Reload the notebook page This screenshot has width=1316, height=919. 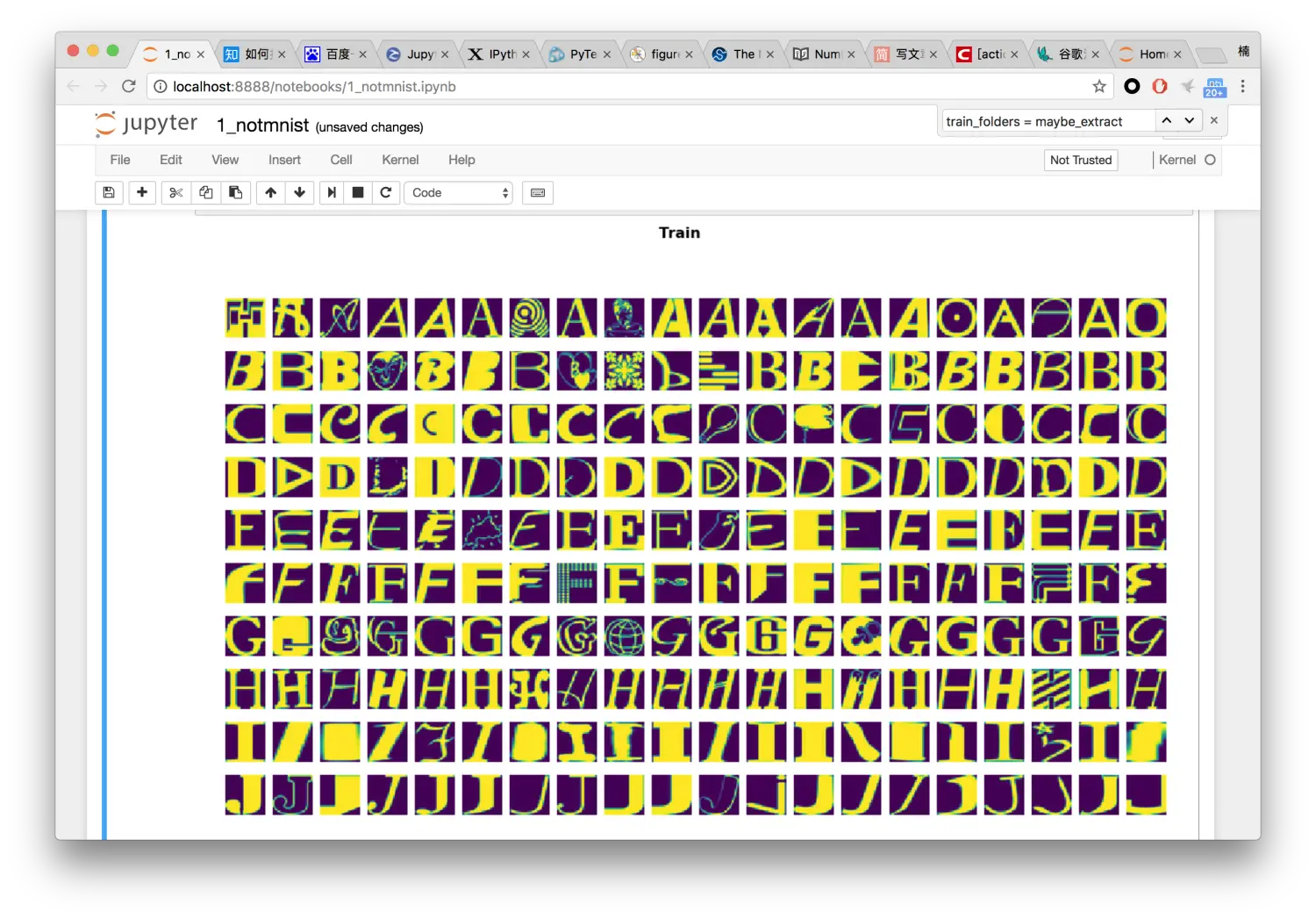[x=129, y=86]
